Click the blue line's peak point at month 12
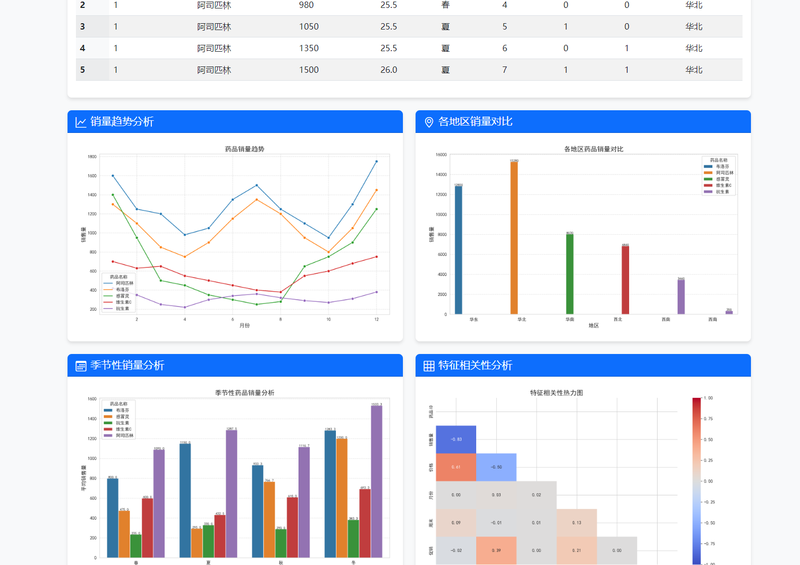This screenshot has height=565, width=800. [377, 161]
